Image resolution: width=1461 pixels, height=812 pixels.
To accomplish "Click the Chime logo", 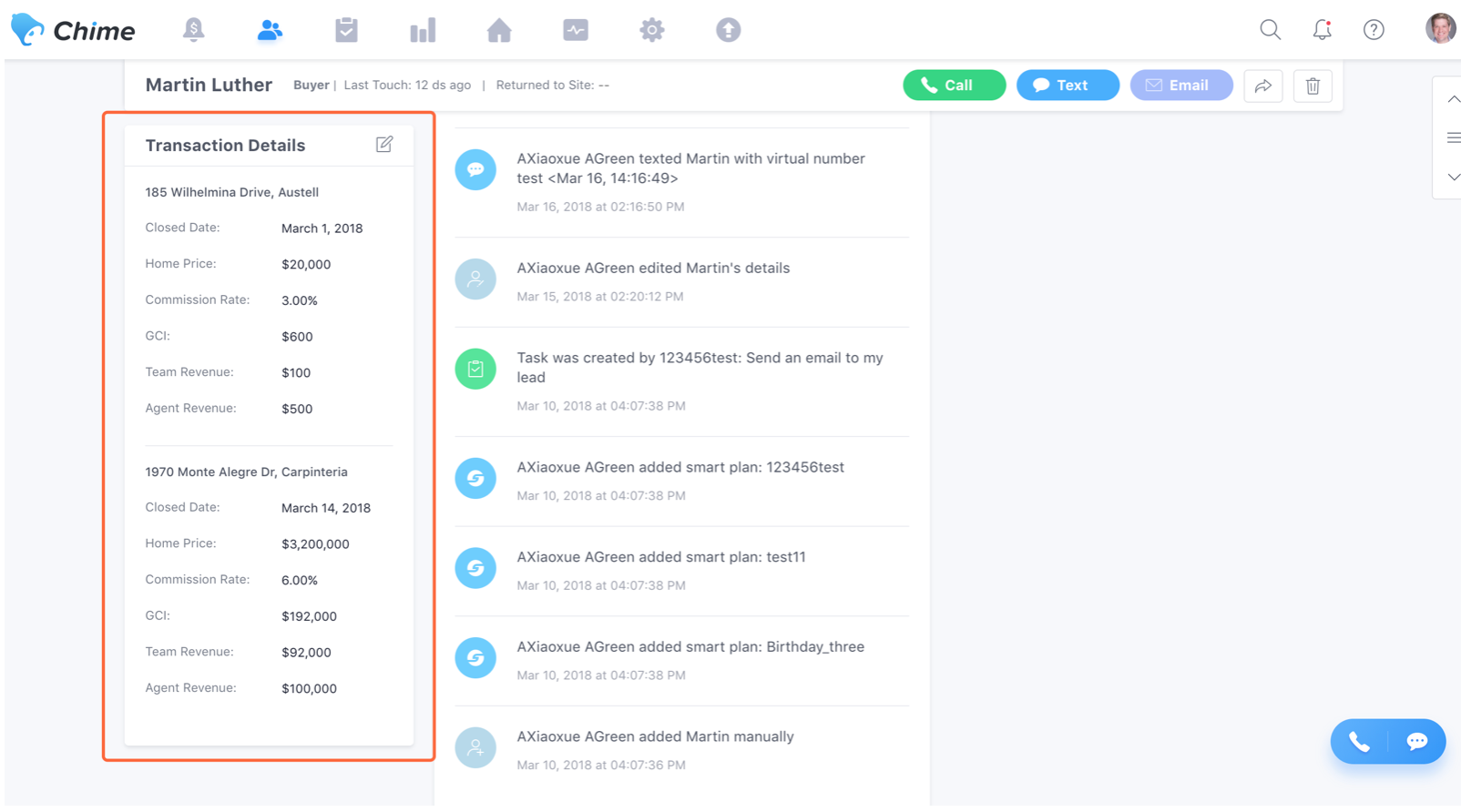I will coord(73,30).
